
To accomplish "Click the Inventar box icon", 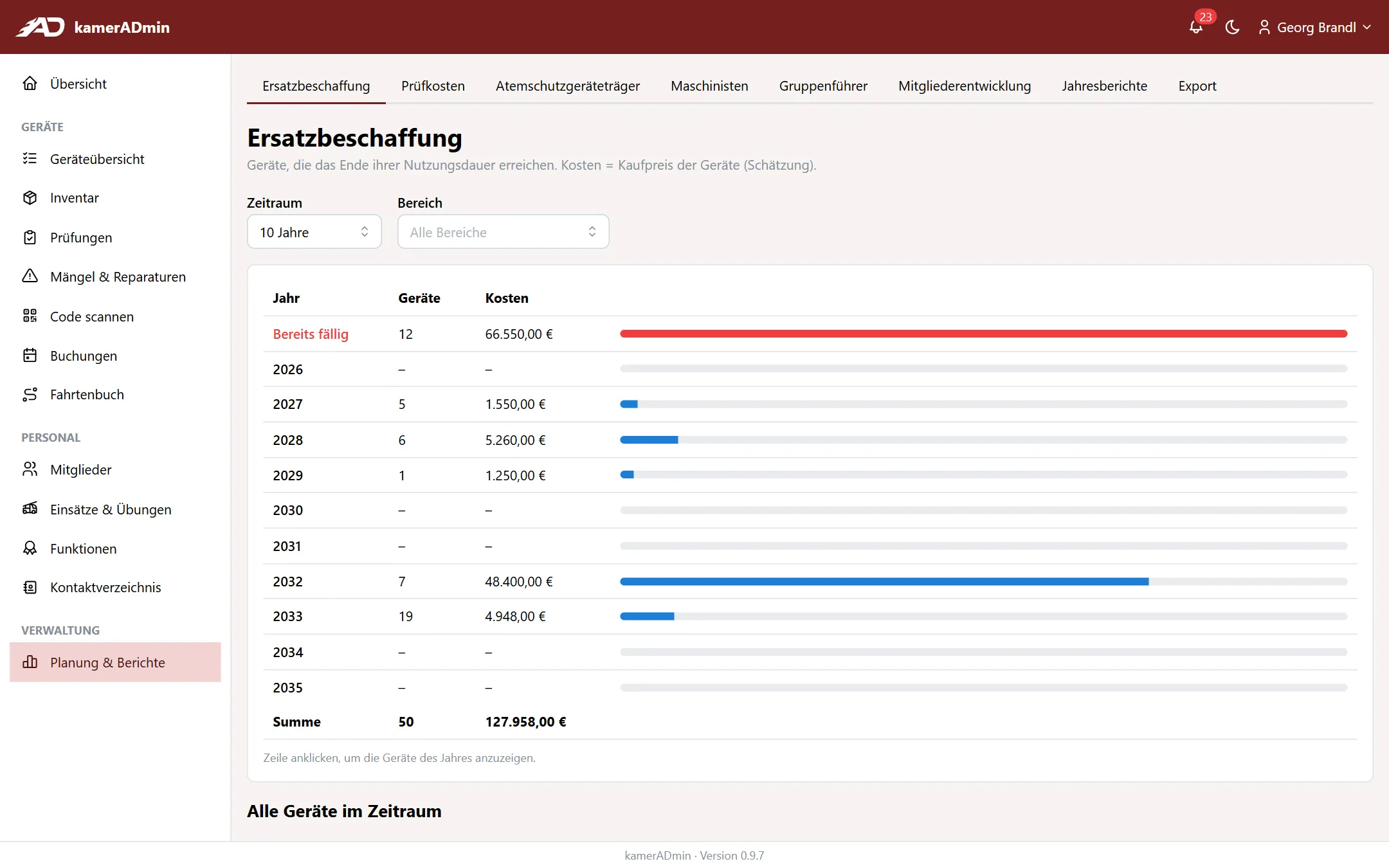I will click(30, 197).
